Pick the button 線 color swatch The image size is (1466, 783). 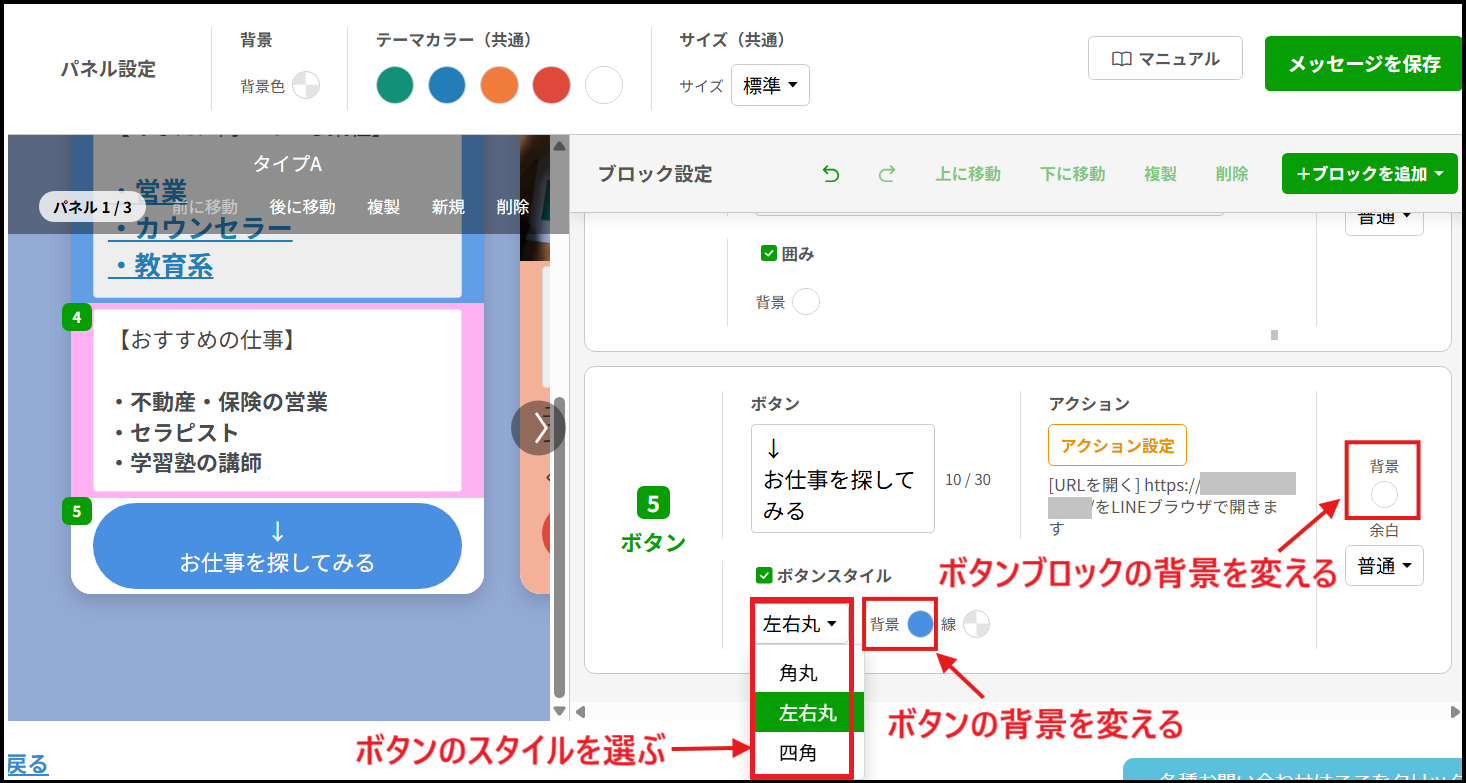pos(976,624)
